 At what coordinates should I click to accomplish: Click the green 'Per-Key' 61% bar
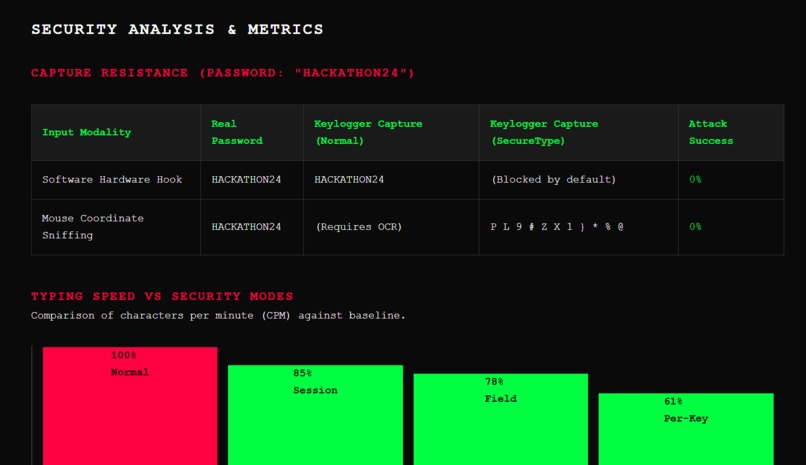[x=686, y=429]
